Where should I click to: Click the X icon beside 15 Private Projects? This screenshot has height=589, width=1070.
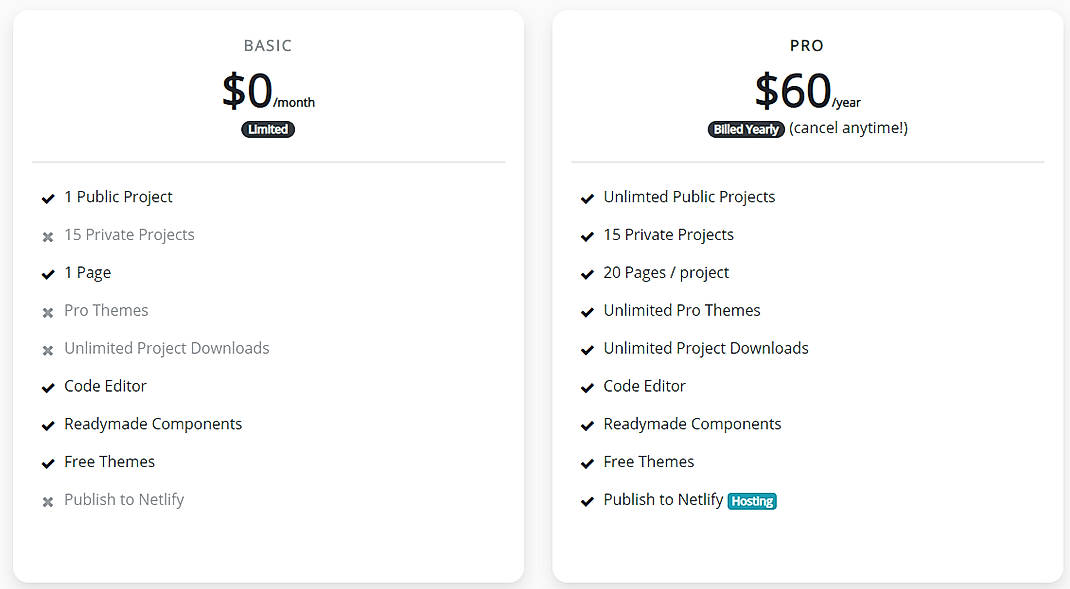tap(48, 236)
